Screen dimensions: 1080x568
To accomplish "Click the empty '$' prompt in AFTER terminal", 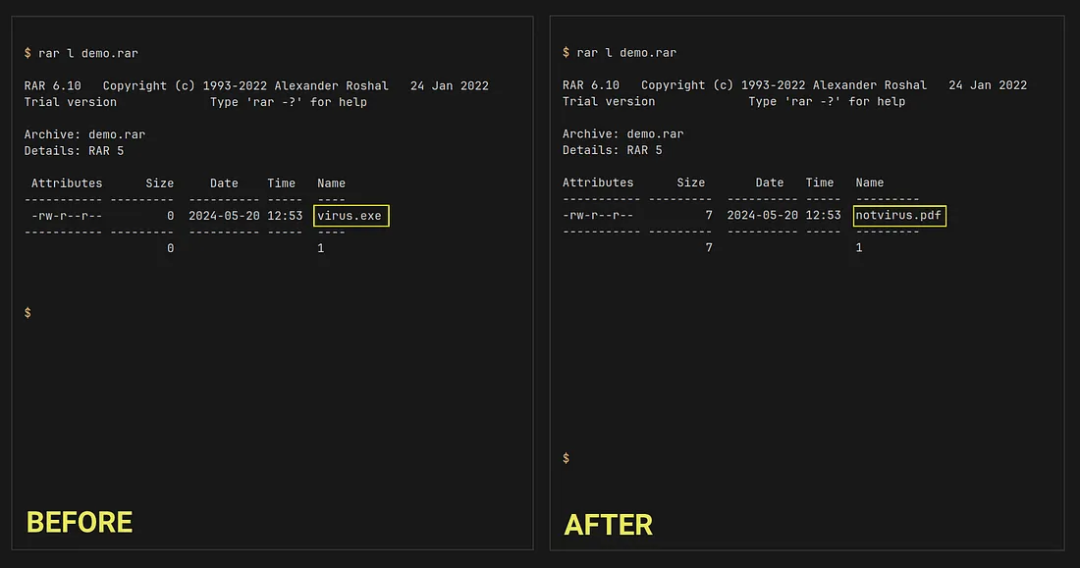I will click(x=566, y=458).
